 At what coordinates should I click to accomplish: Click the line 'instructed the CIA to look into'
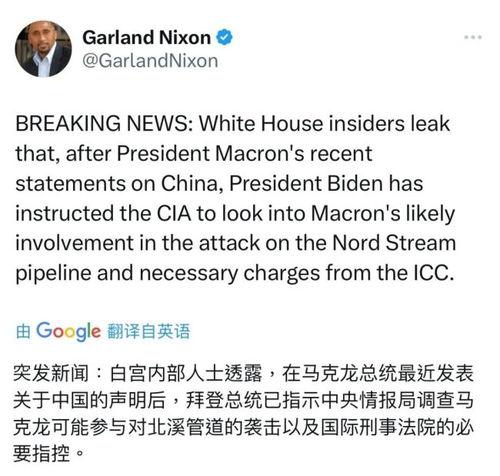235,214
